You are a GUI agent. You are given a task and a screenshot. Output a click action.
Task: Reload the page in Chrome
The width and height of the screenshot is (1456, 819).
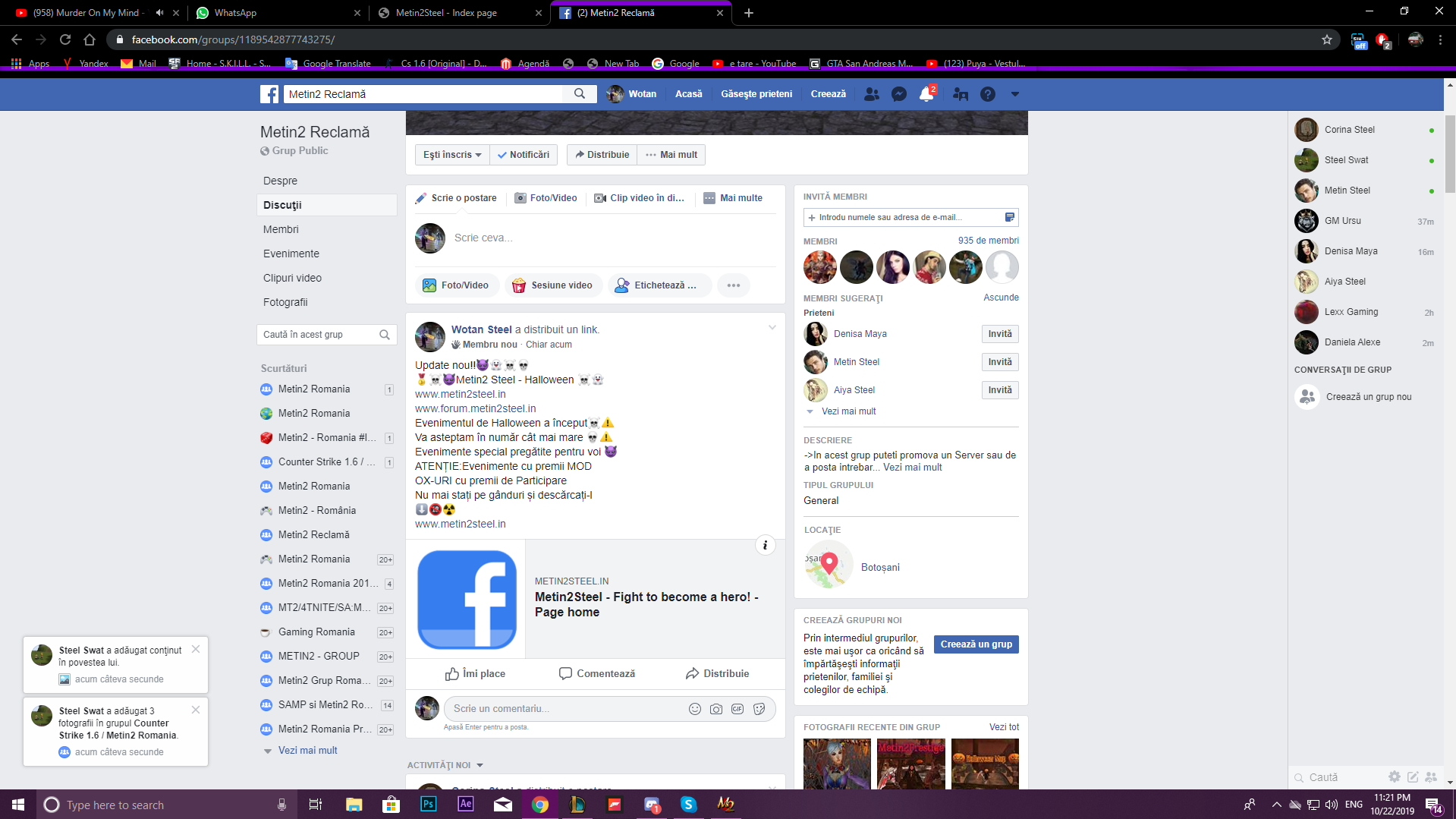(x=65, y=39)
